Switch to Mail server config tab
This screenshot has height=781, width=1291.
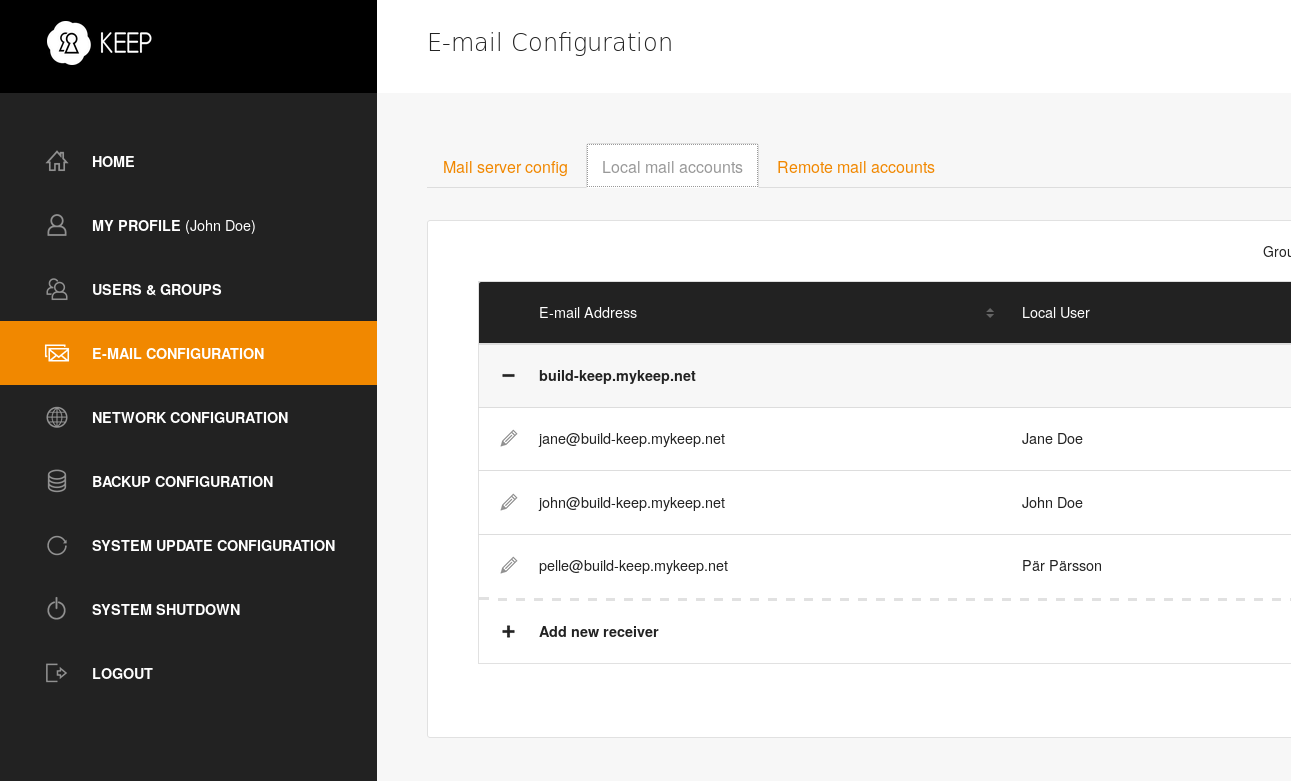505,167
